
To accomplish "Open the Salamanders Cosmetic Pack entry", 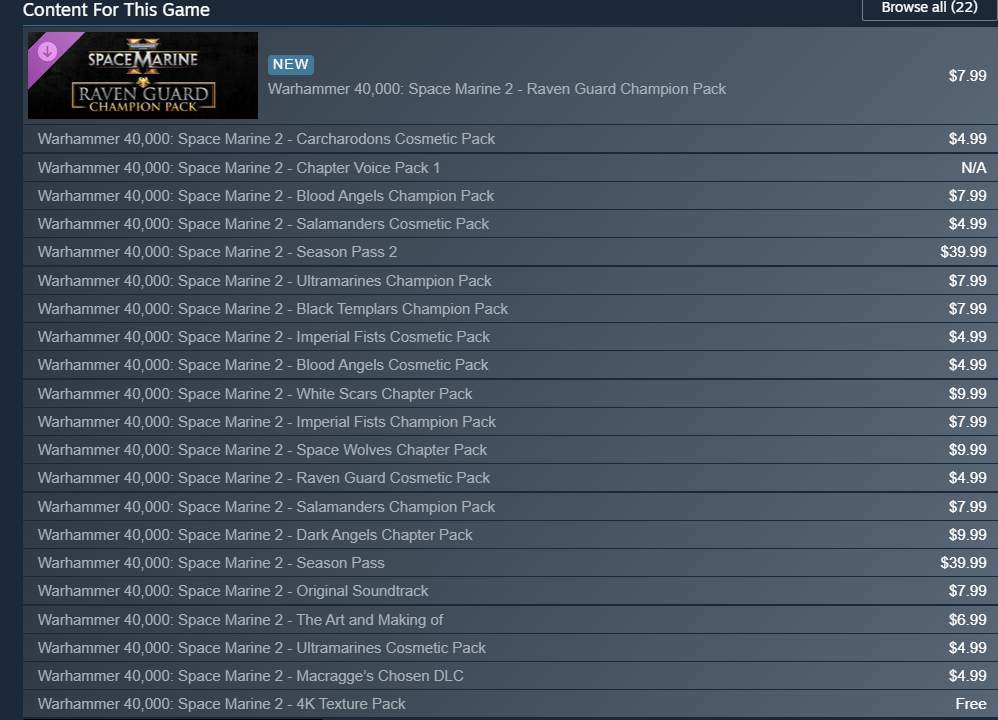I will tap(510, 223).
